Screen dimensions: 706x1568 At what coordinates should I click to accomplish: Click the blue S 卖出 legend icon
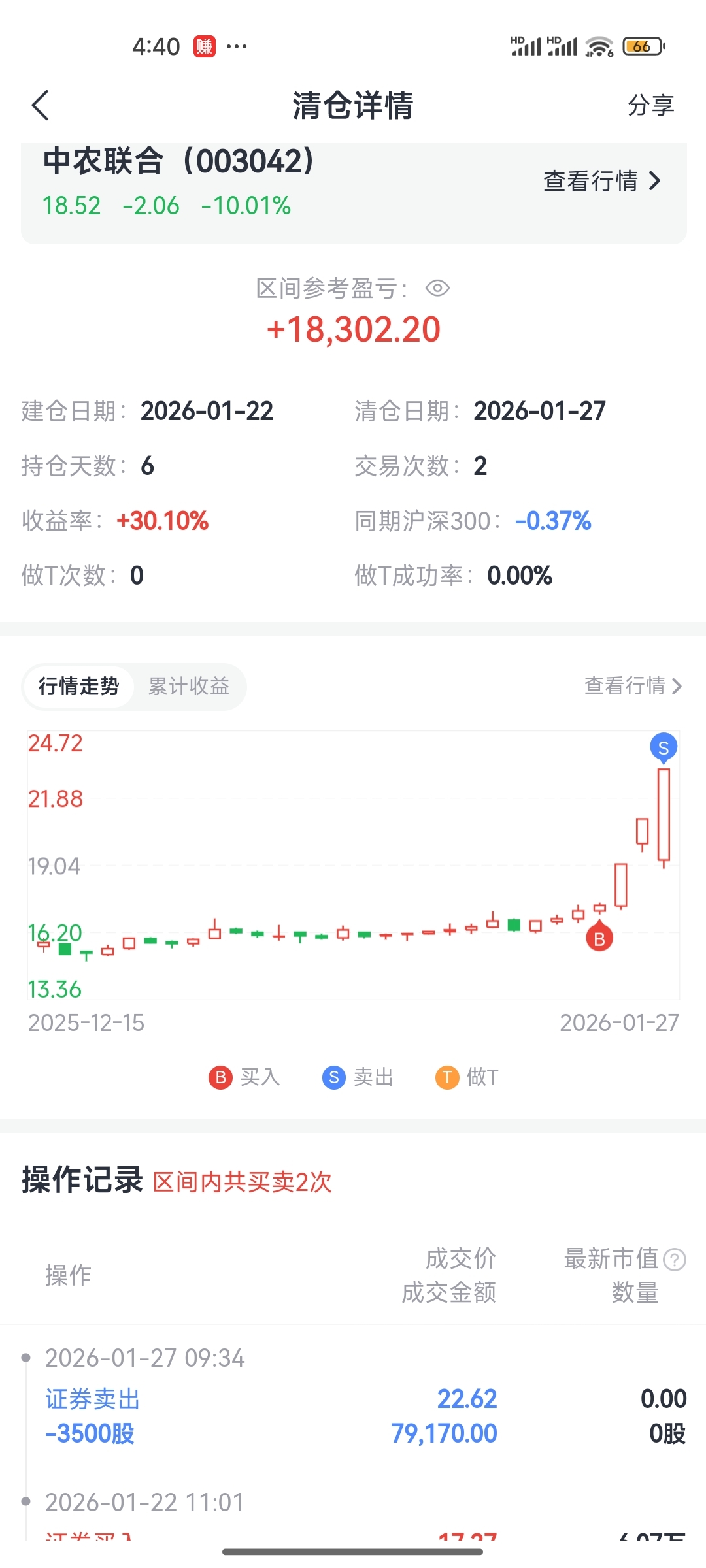click(334, 1077)
